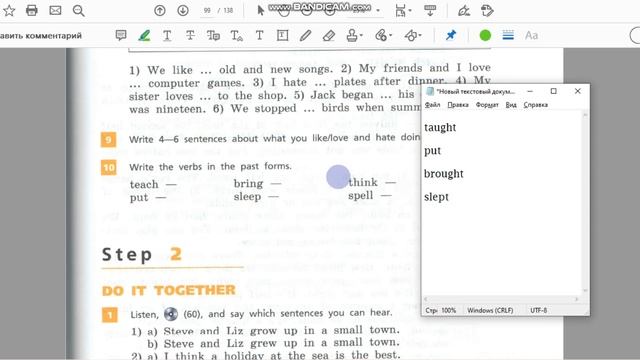640x360 pixels.
Task: Click the page number field showing 99
Action: [207, 11]
